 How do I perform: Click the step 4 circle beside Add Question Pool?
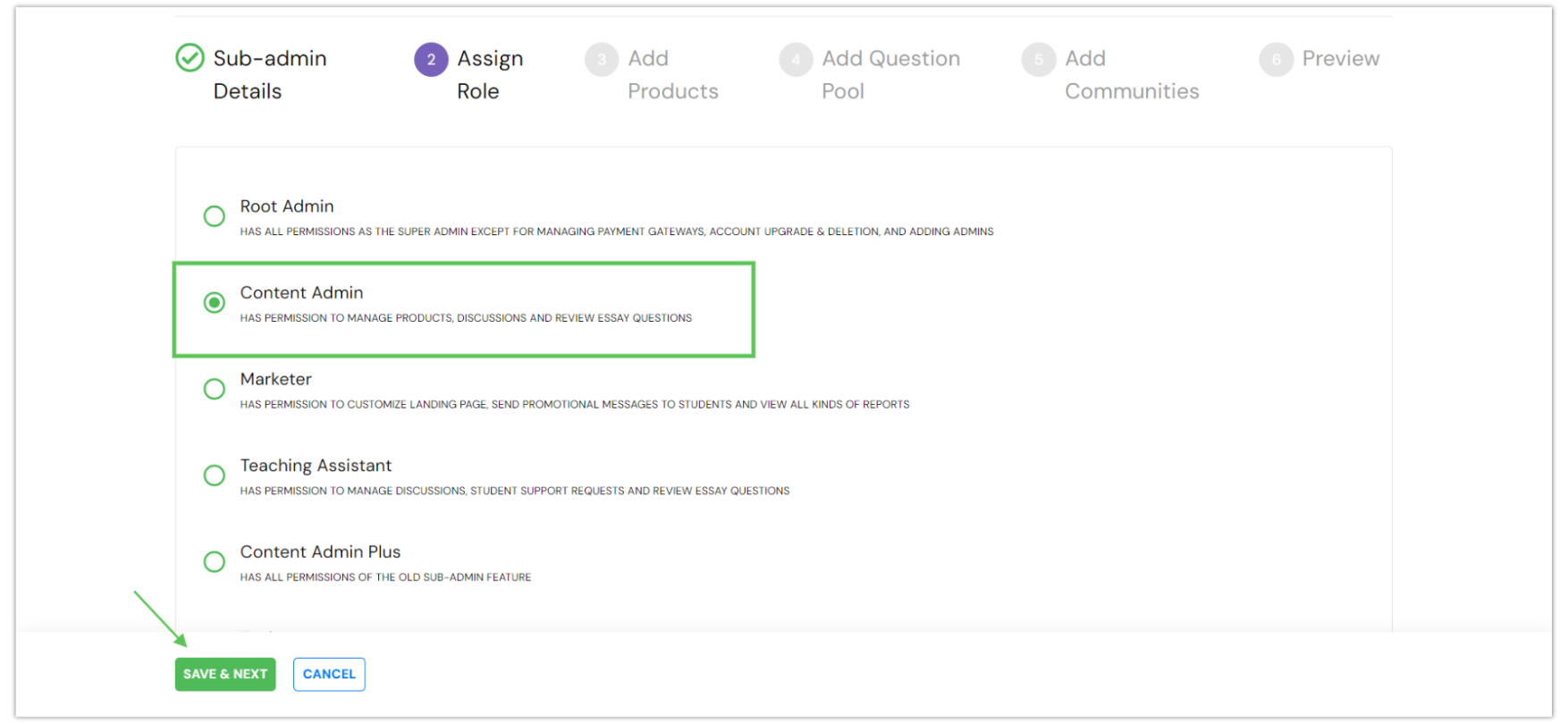[x=796, y=58]
